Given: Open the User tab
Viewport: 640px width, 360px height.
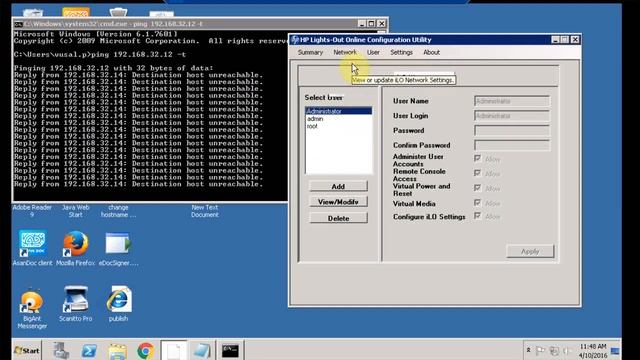Looking at the screenshot, I should coord(373,52).
